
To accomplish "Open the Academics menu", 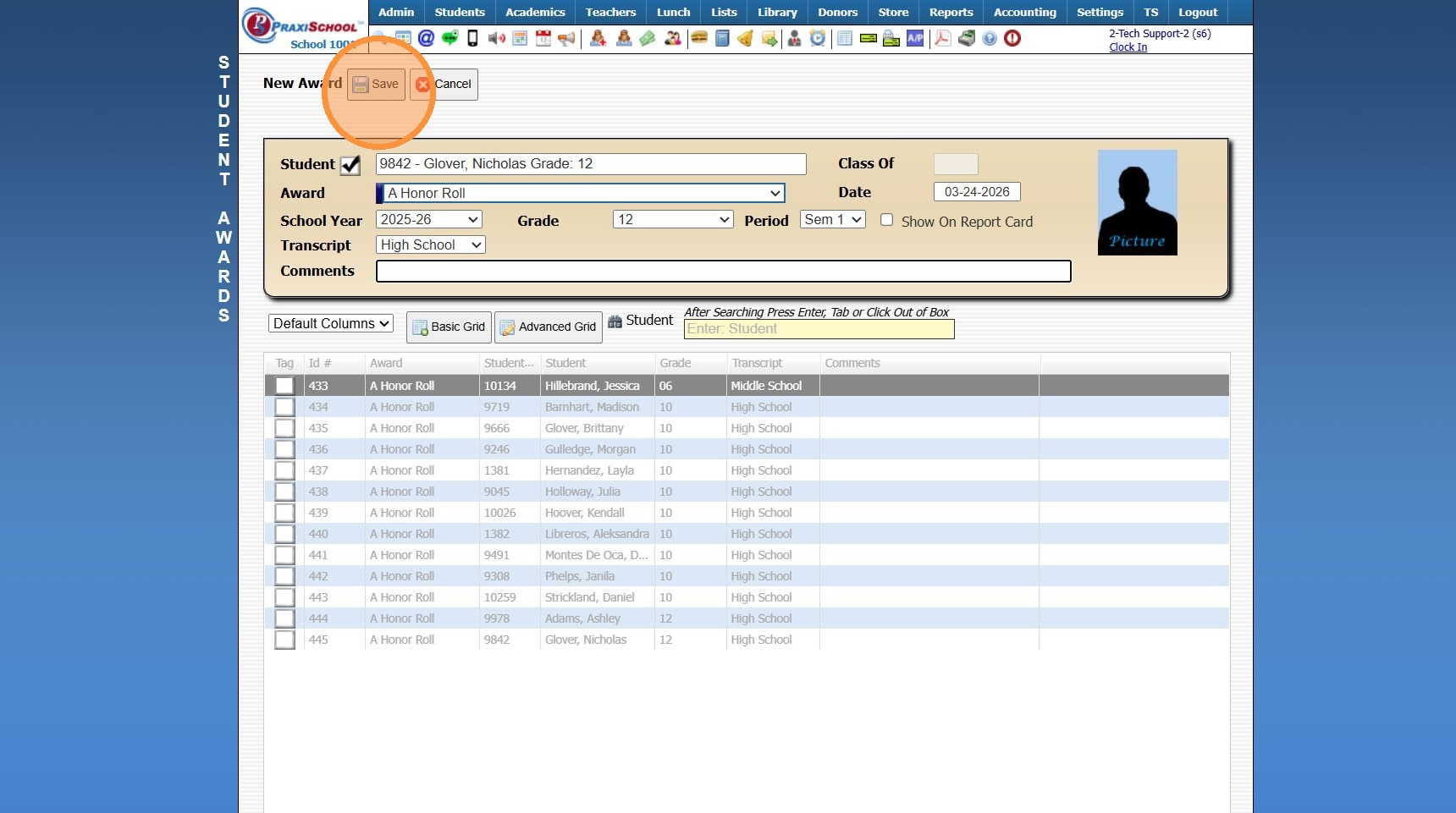I will (x=535, y=12).
